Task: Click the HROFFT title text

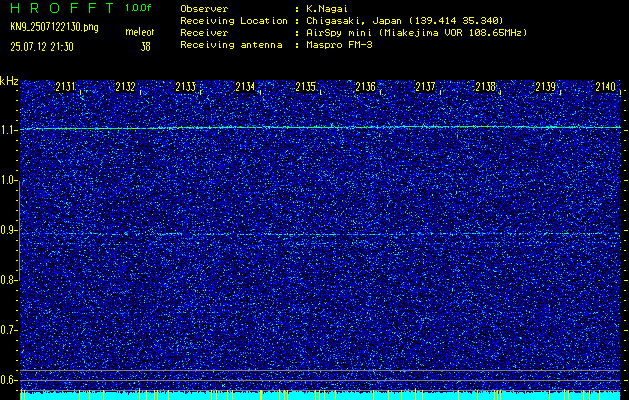Action: coord(61,8)
